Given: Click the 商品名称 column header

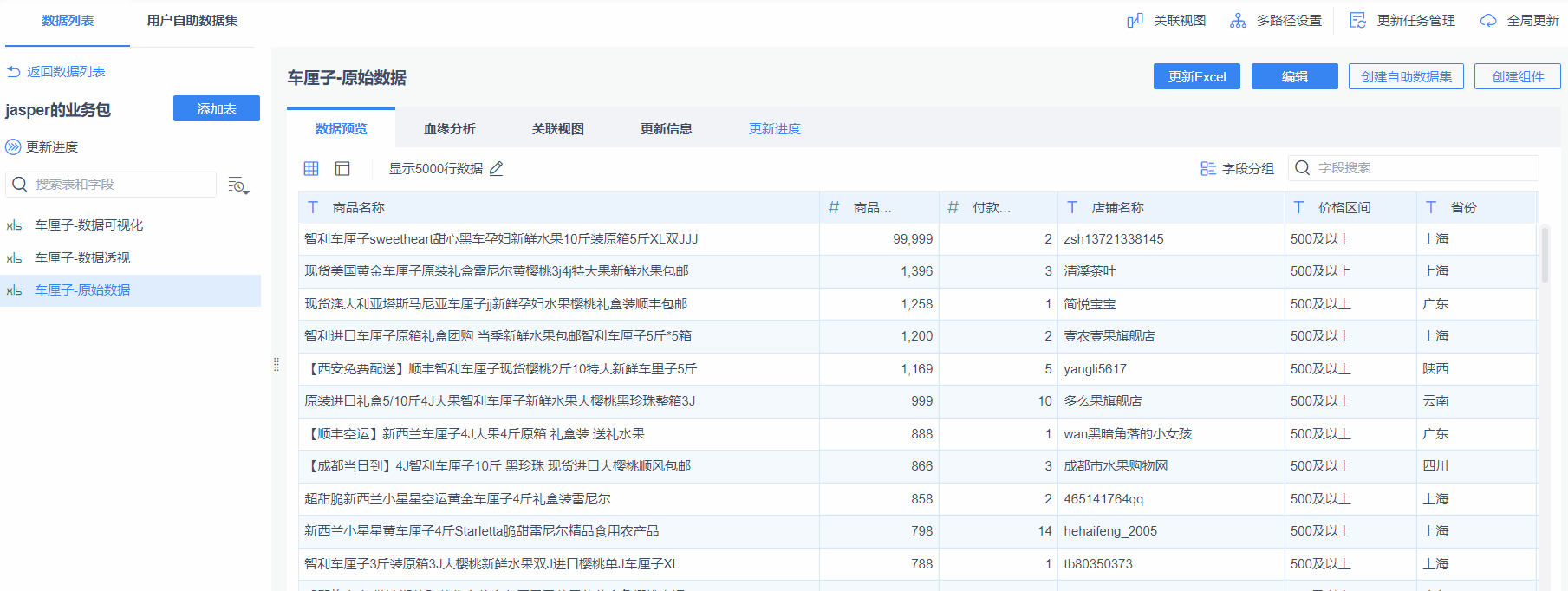Looking at the screenshot, I should pos(359,208).
